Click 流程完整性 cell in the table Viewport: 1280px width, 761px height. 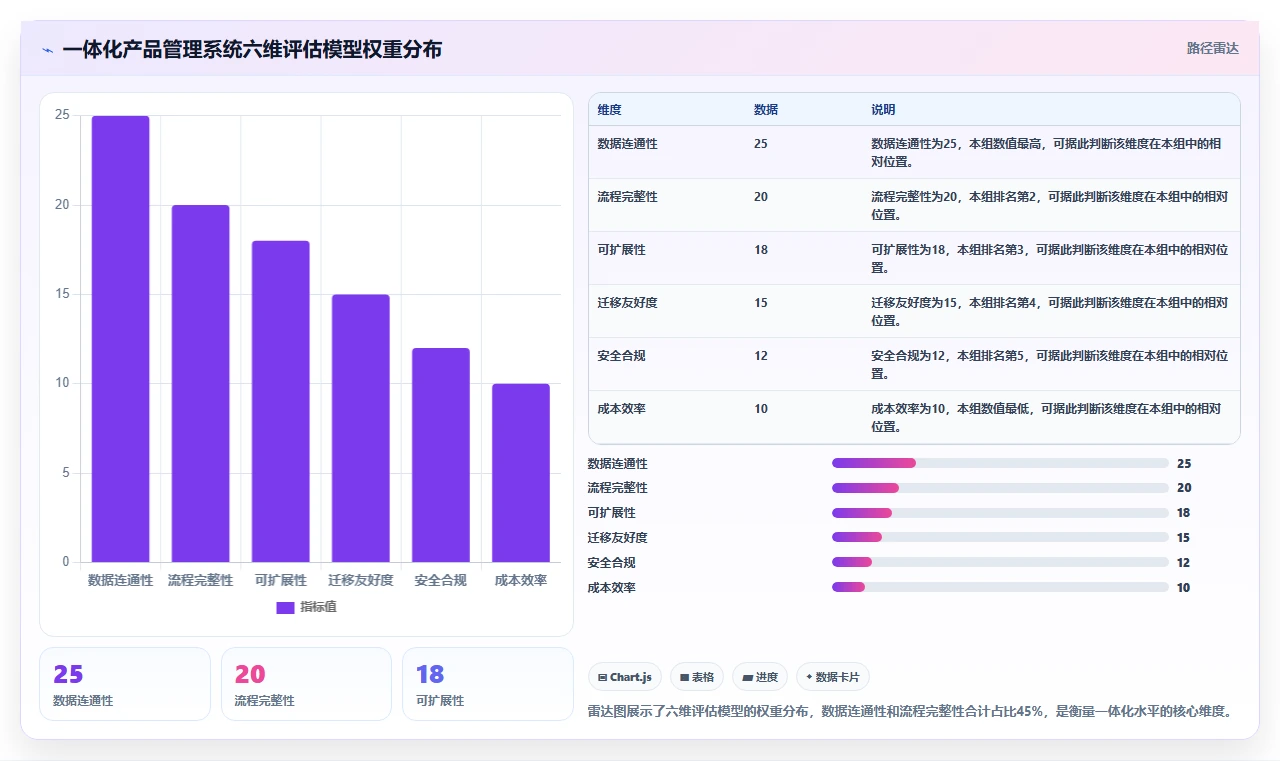(627, 196)
